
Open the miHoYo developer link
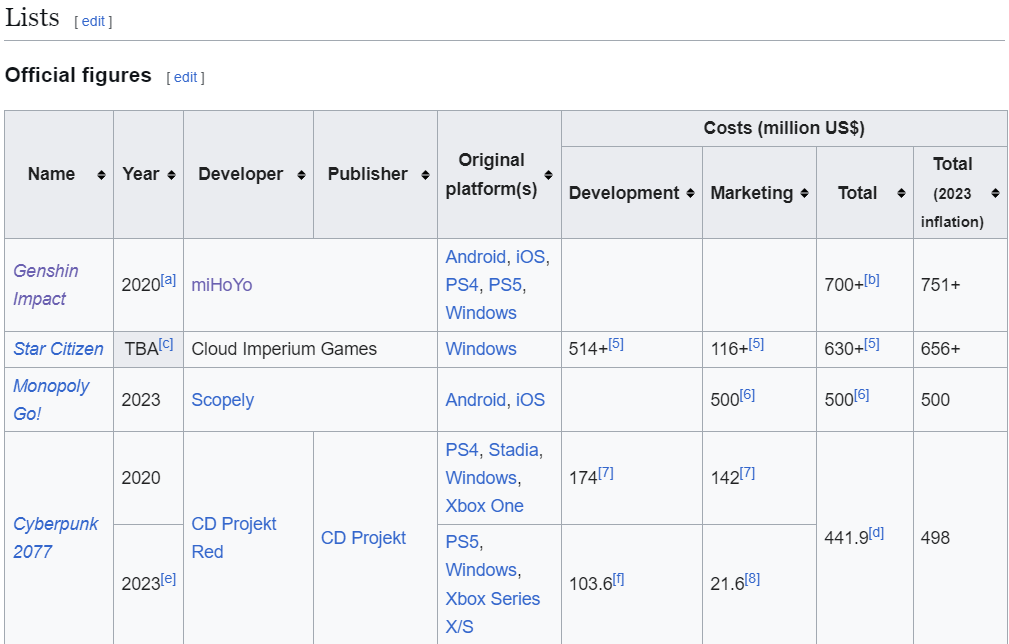point(221,284)
